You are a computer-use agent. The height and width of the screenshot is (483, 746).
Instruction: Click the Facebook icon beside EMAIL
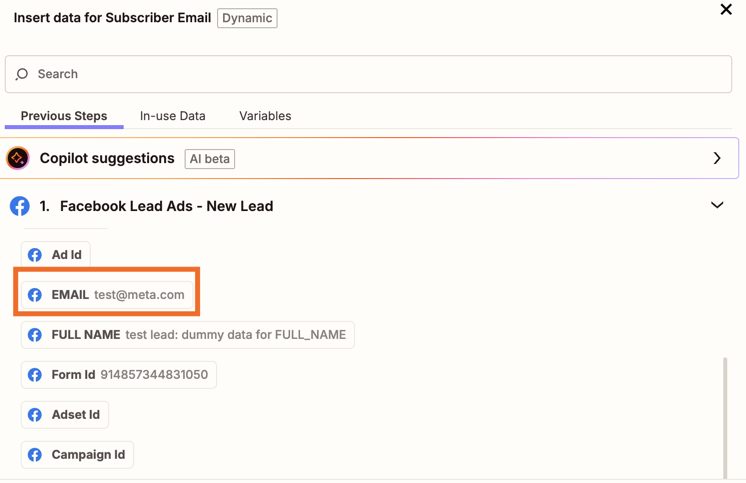[x=35, y=295]
